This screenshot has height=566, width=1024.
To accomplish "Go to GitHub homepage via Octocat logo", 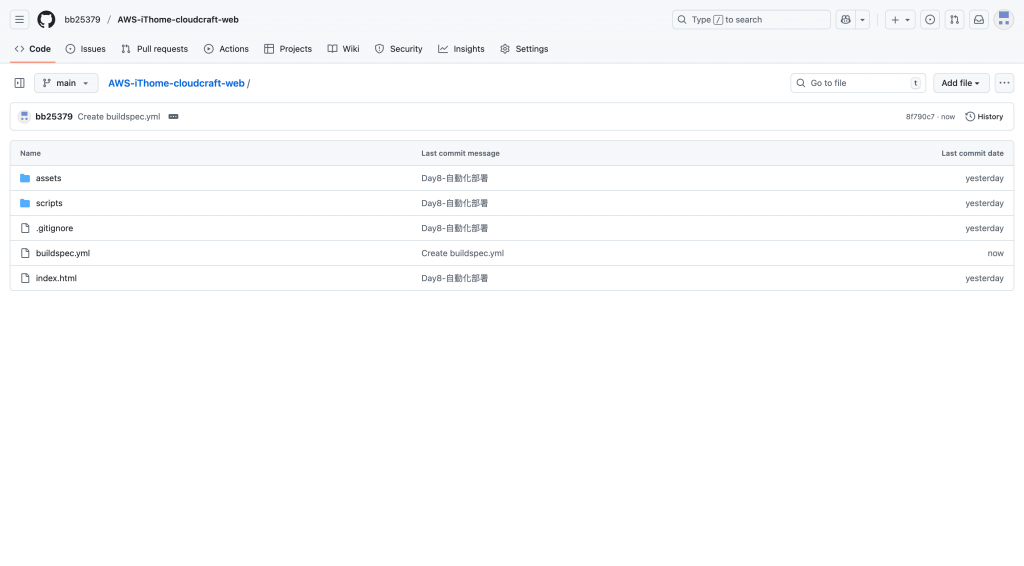I will (x=46, y=20).
